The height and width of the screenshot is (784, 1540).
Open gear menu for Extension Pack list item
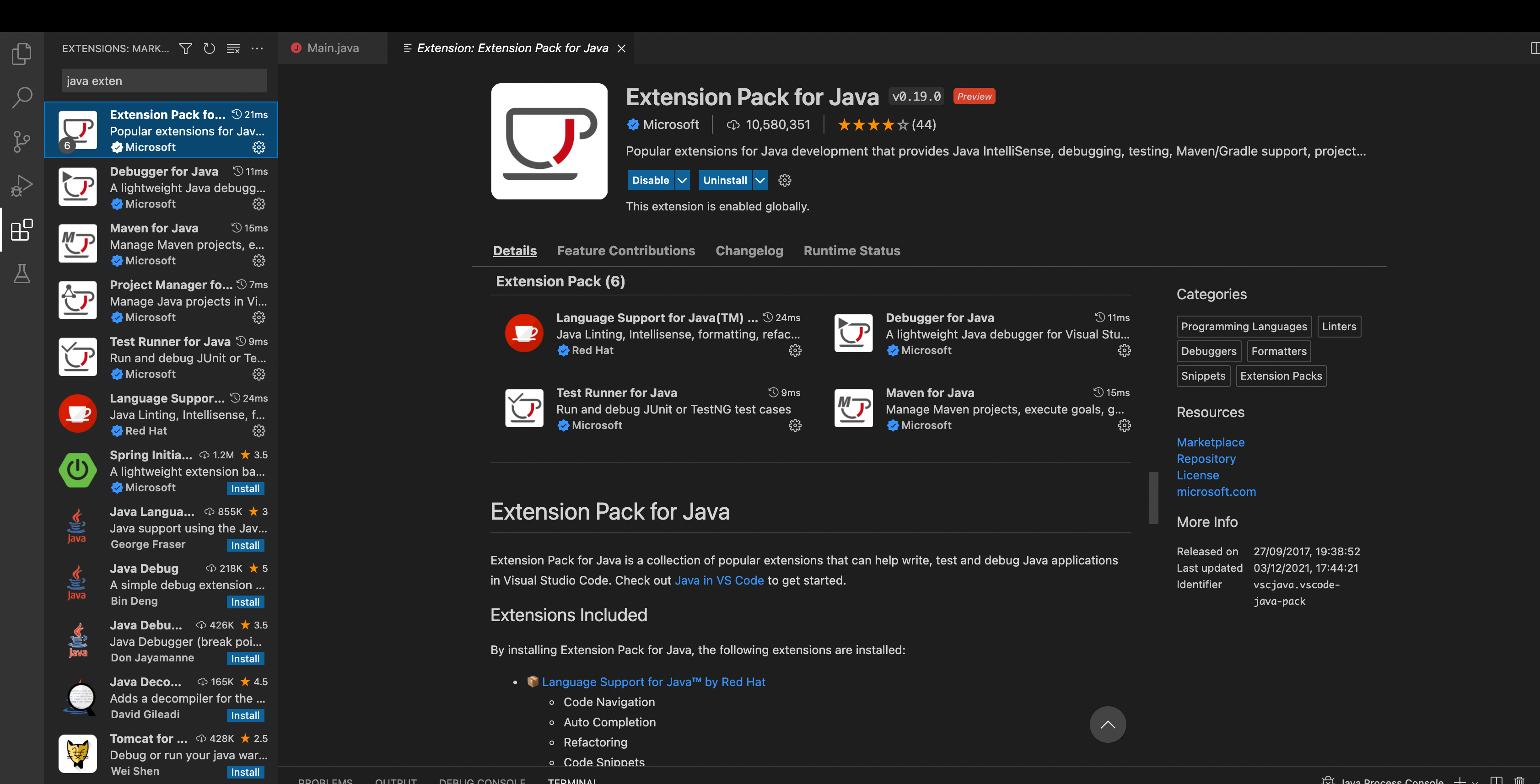[x=259, y=147]
